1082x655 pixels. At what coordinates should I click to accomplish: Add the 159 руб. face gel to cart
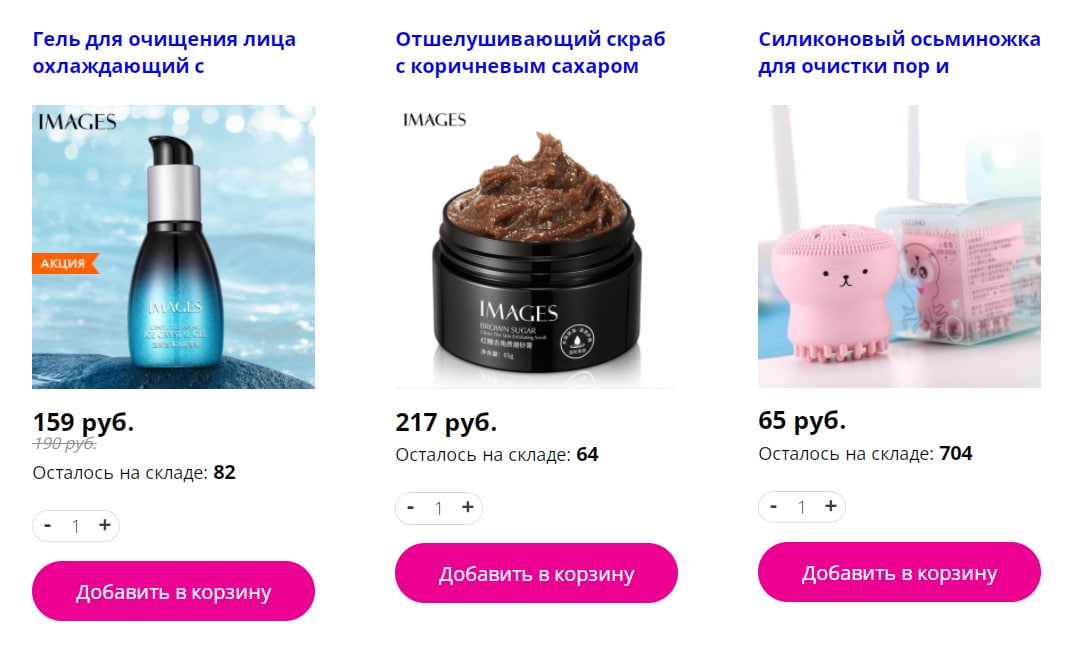pyautogui.click(x=173, y=592)
